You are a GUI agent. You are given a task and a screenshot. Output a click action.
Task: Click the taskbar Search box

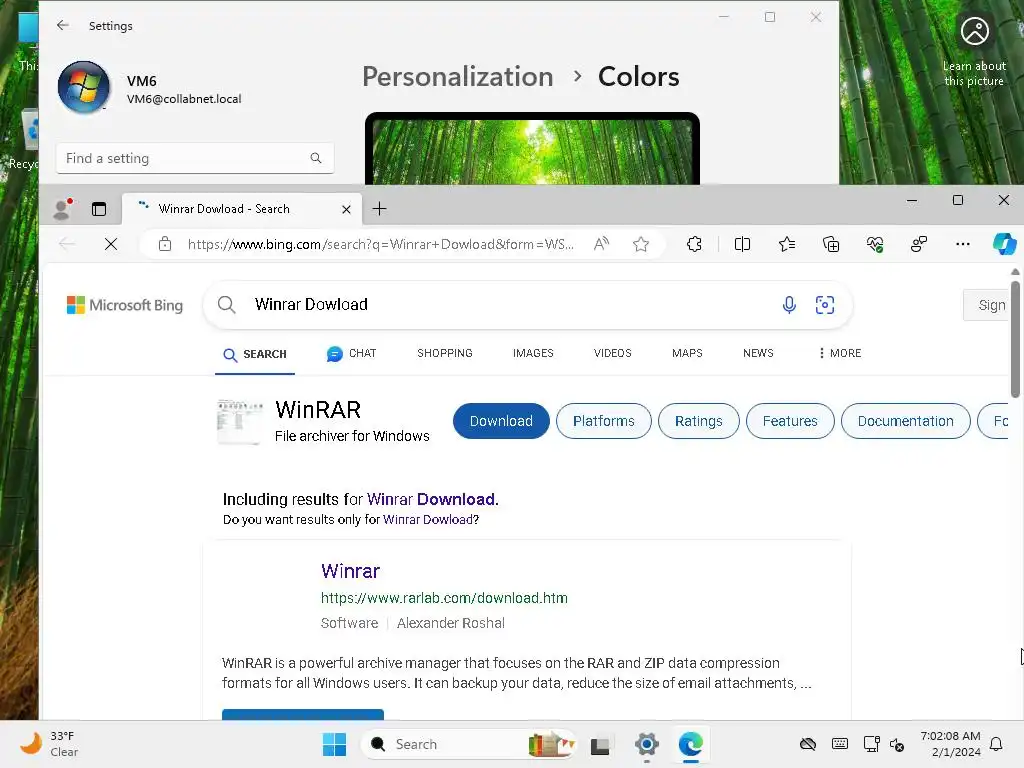point(469,744)
